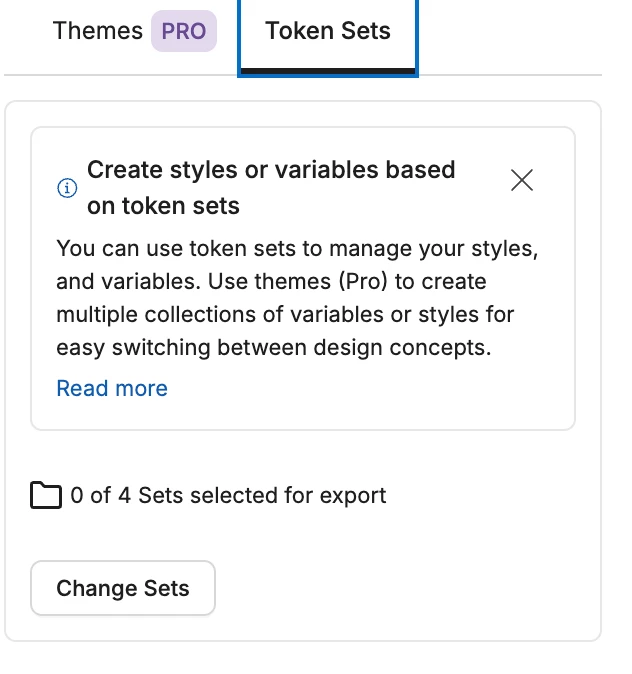Click the 'Create styles or variables' heading
Viewport: 632px width, 674px height.
click(271, 170)
